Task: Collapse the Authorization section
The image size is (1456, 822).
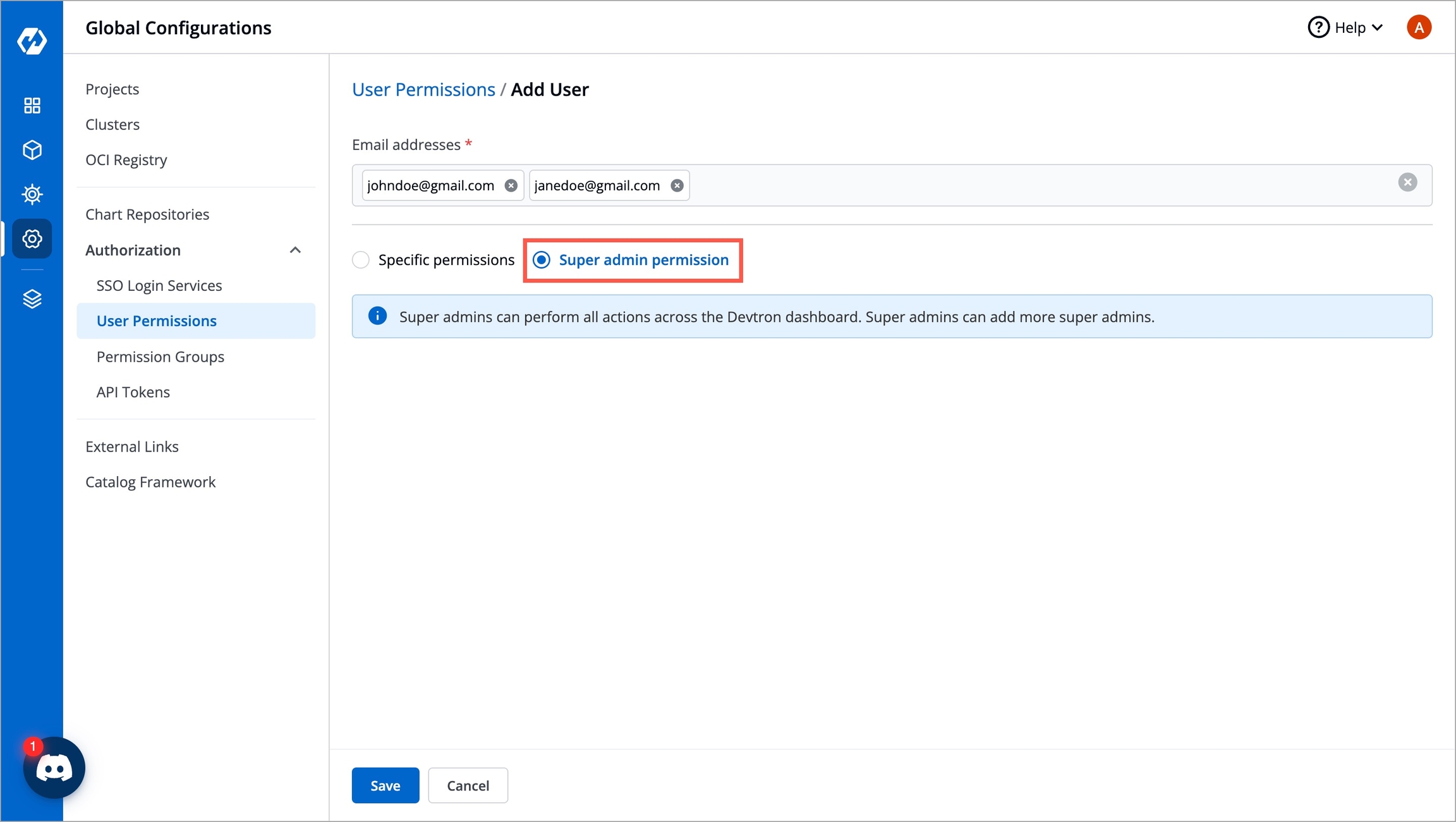Action: point(295,250)
